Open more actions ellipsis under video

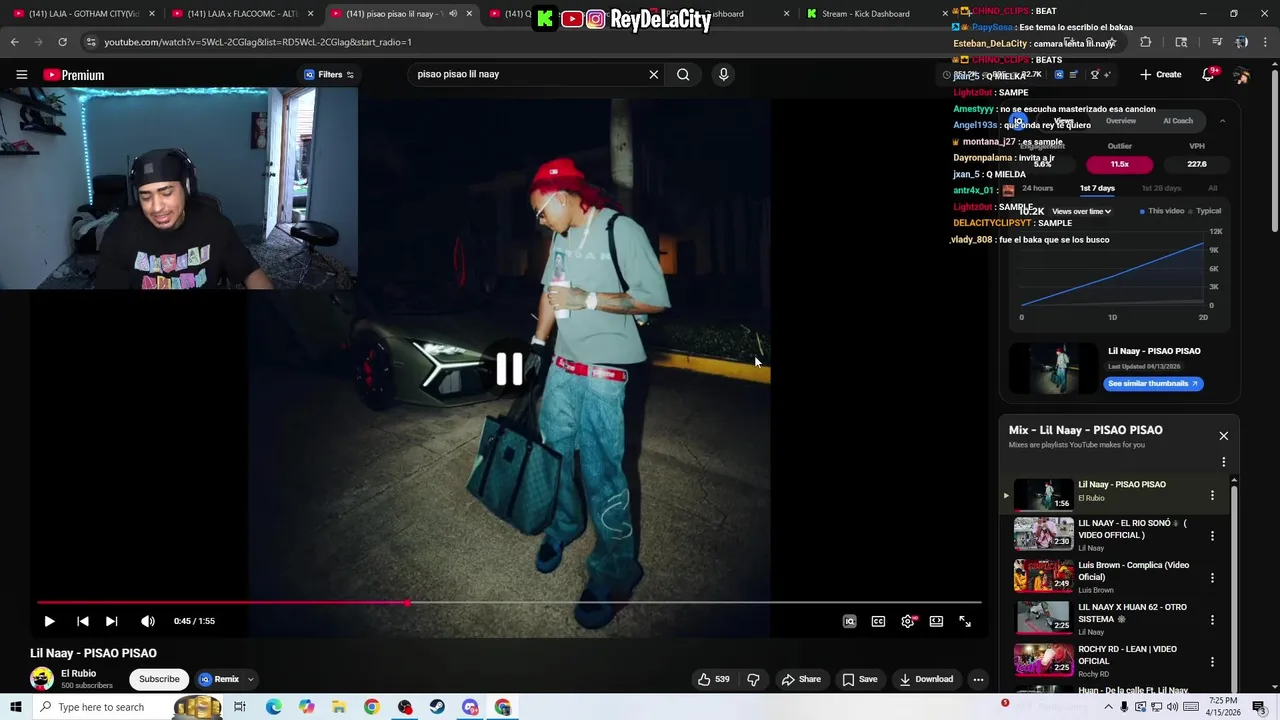pos(978,679)
